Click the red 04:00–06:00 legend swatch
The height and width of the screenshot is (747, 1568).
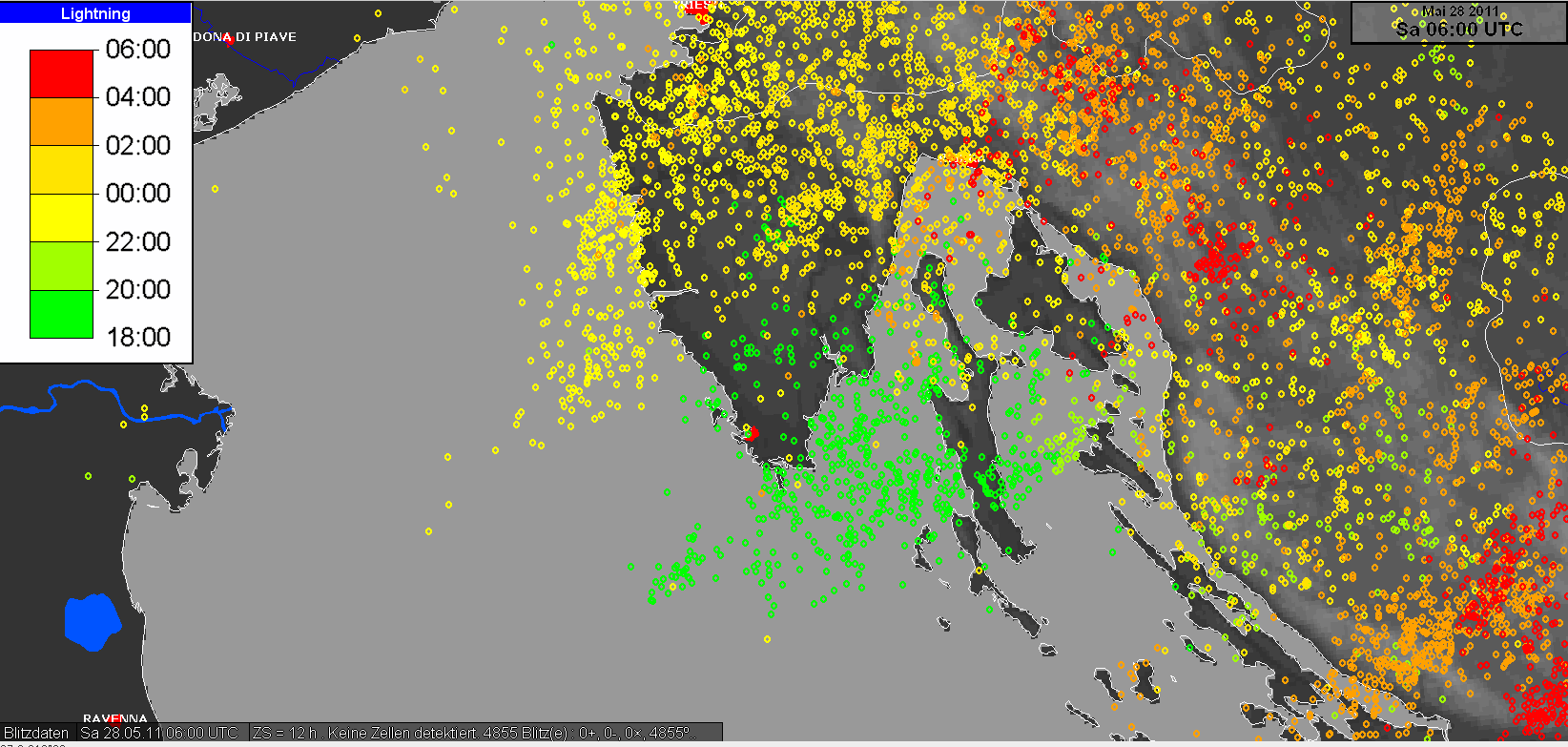pyautogui.click(x=62, y=73)
